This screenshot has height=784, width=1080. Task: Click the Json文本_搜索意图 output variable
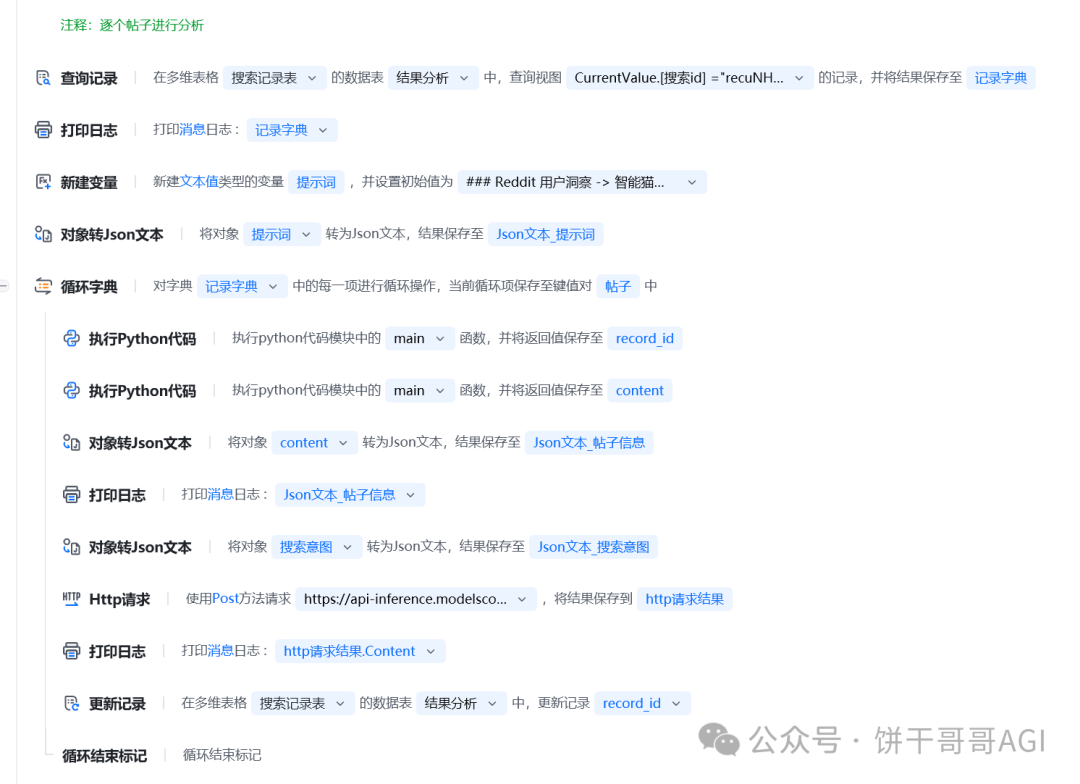pyautogui.click(x=594, y=547)
